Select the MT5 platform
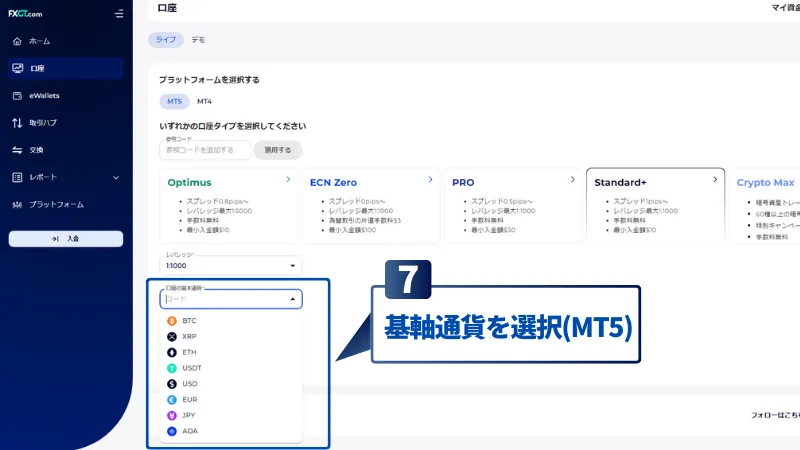The width and height of the screenshot is (800, 450). coord(174,102)
